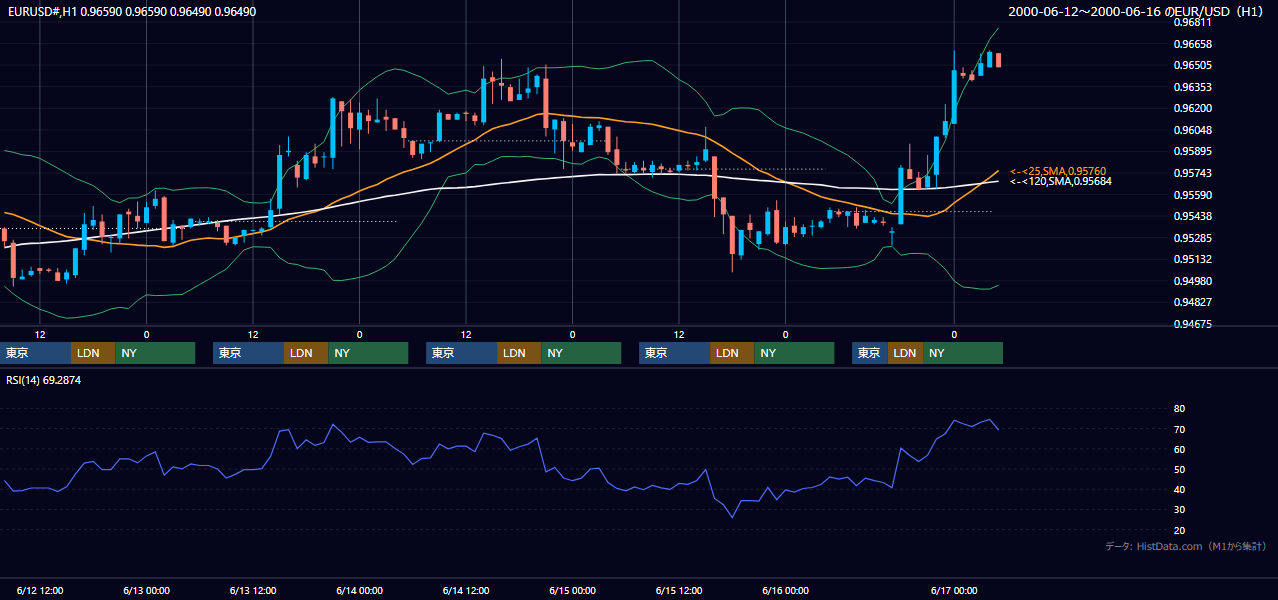1278x600 pixels.
Task: Select the 0.96200 price axis label
Action: (x=1193, y=108)
